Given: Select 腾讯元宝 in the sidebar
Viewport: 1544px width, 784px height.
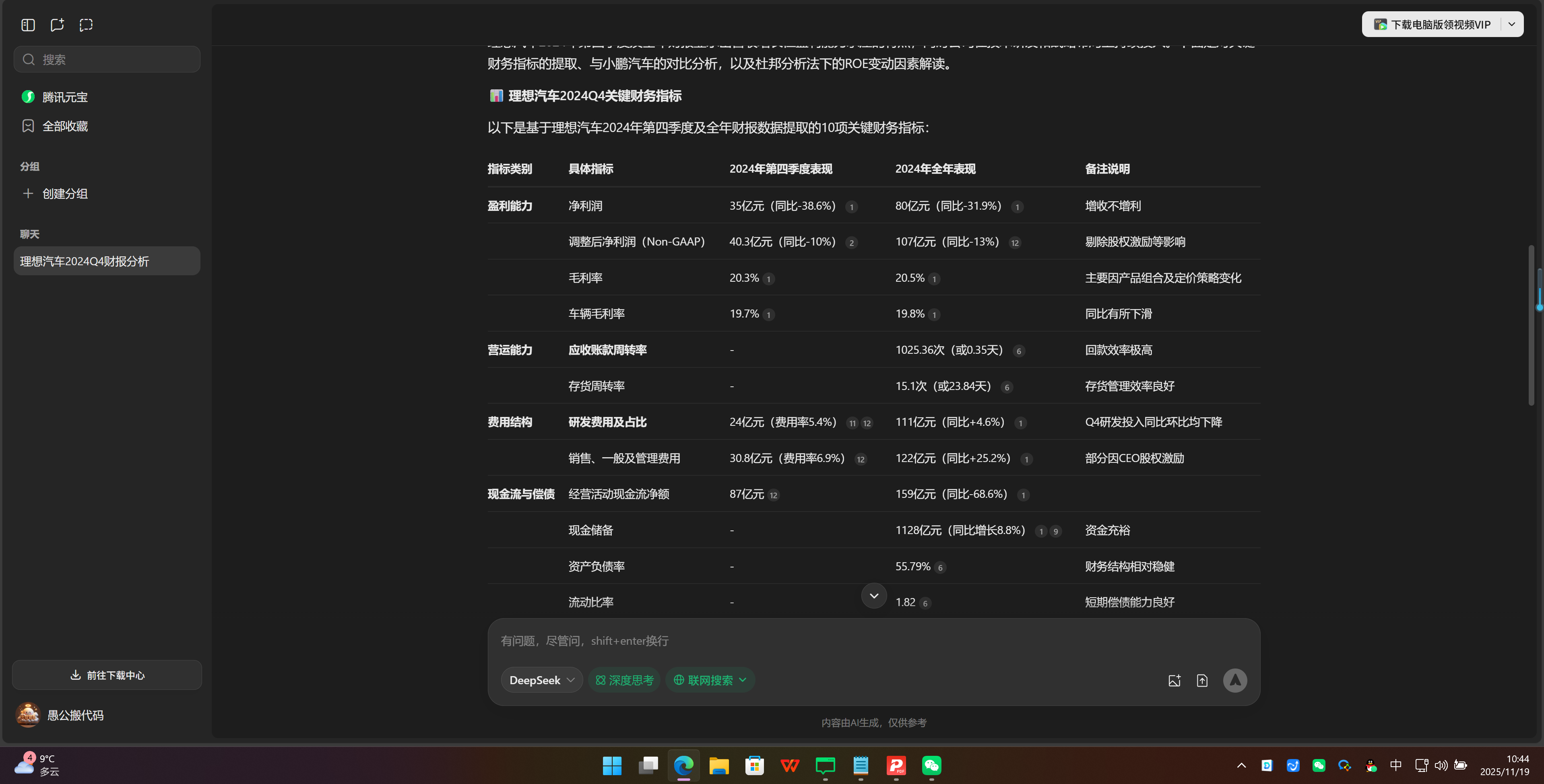Looking at the screenshot, I should (x=64, y=97).
